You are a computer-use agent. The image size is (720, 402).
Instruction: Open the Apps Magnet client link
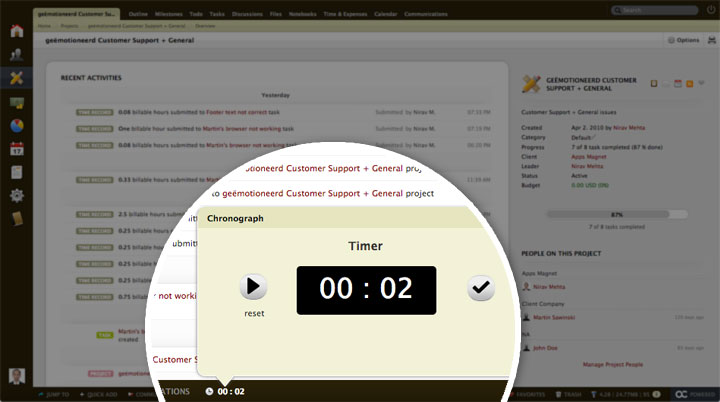(x=589, y=157)
